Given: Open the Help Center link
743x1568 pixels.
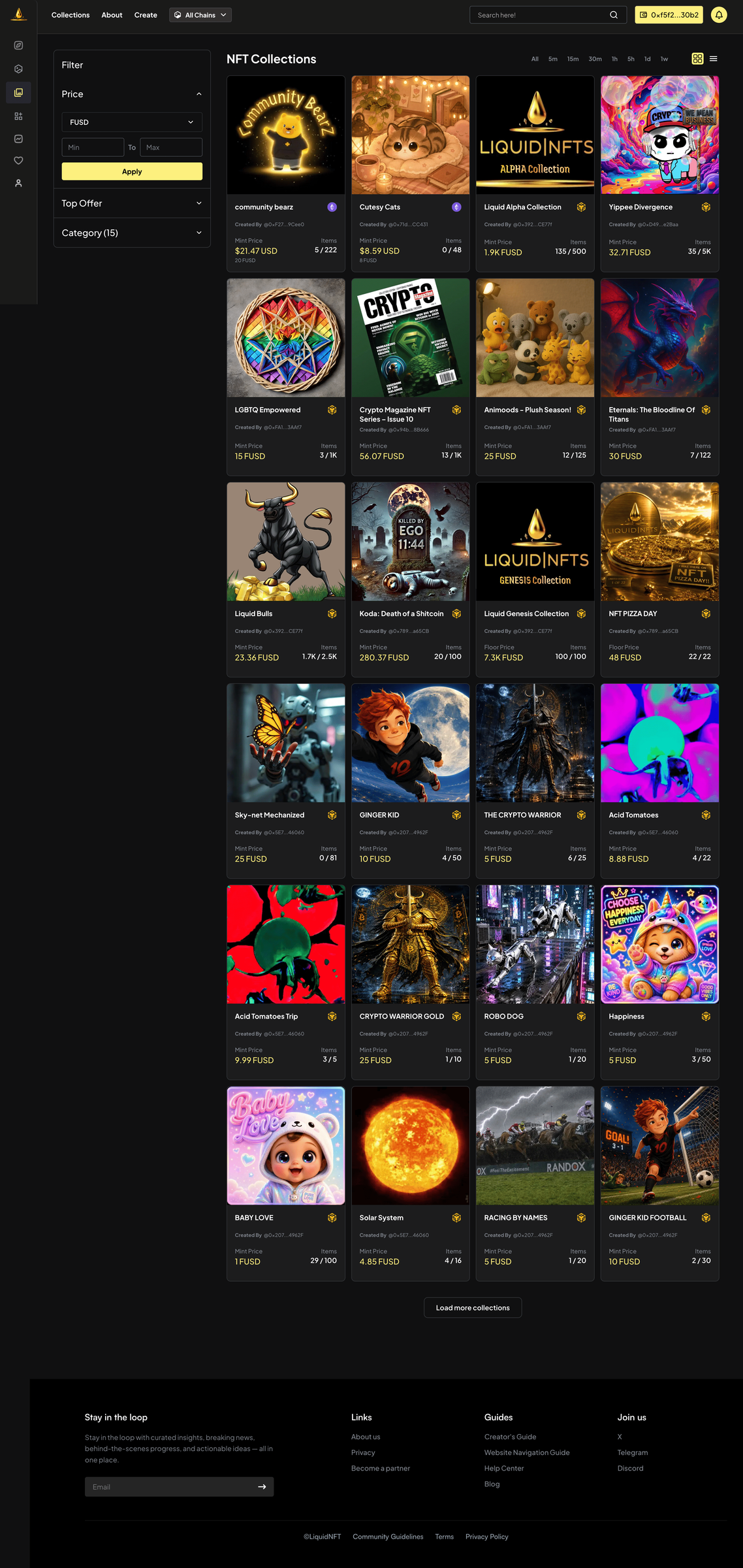Looking at the screenshot, I should pyautogui.click(x=504, y=1468).
